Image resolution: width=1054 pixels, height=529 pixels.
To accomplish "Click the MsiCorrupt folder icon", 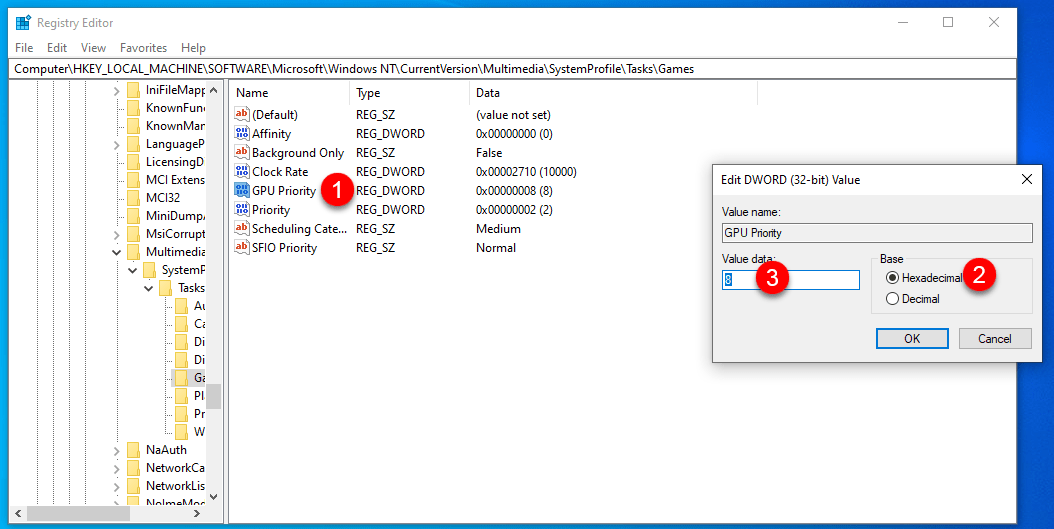I will pyautogui.click(x=134, y=234).
